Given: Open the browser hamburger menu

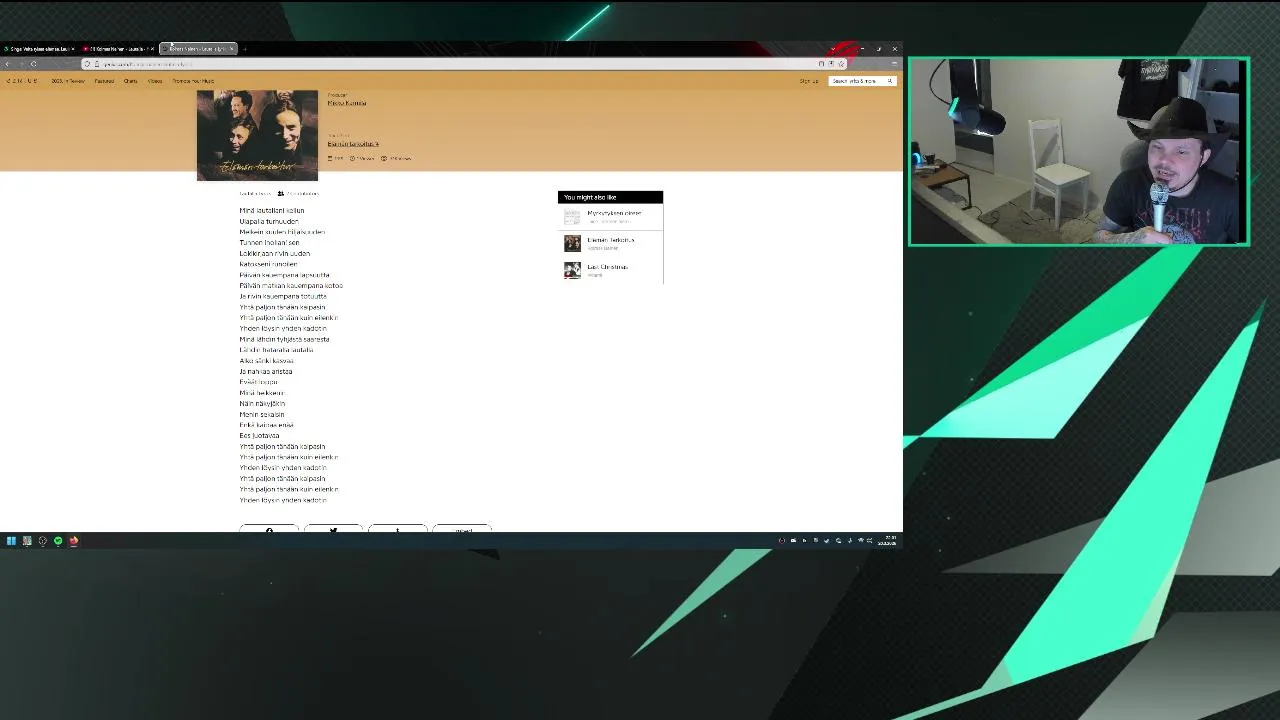Looking at the screenshot, I should pos(893,64).
